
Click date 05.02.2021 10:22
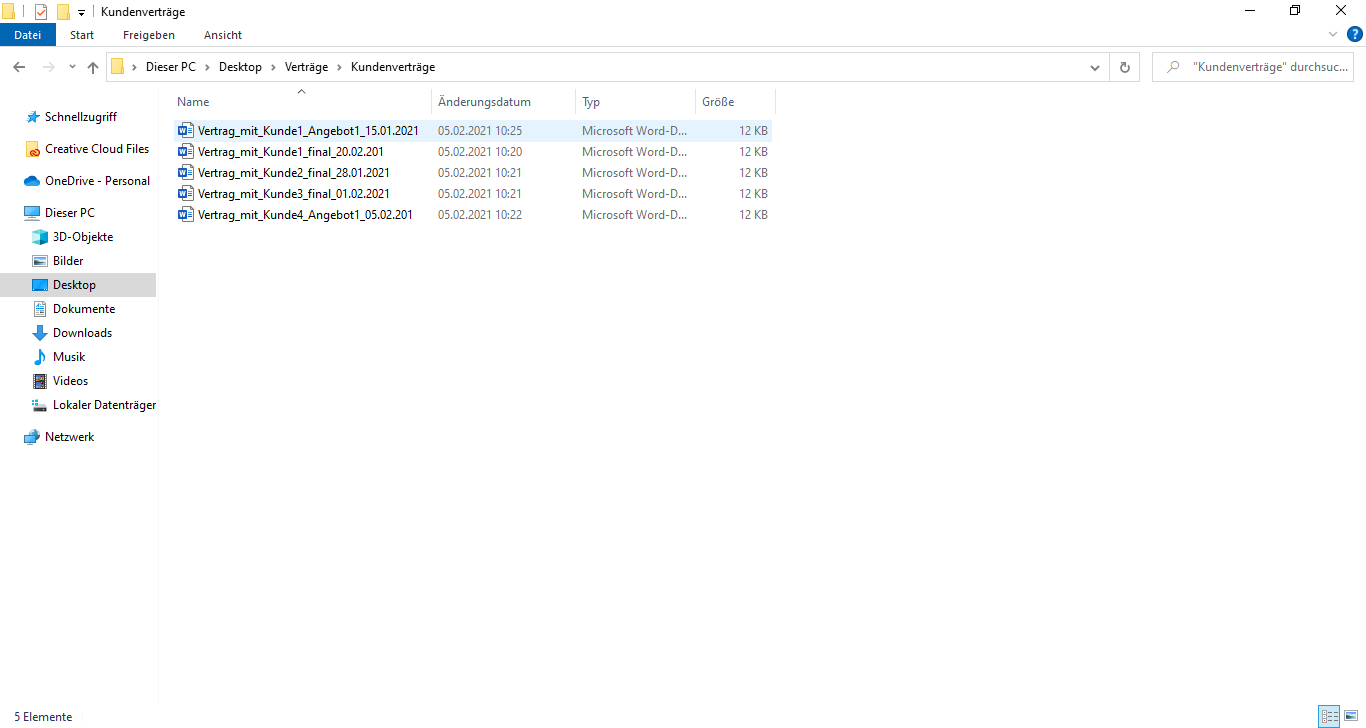(x=480, y=215)
